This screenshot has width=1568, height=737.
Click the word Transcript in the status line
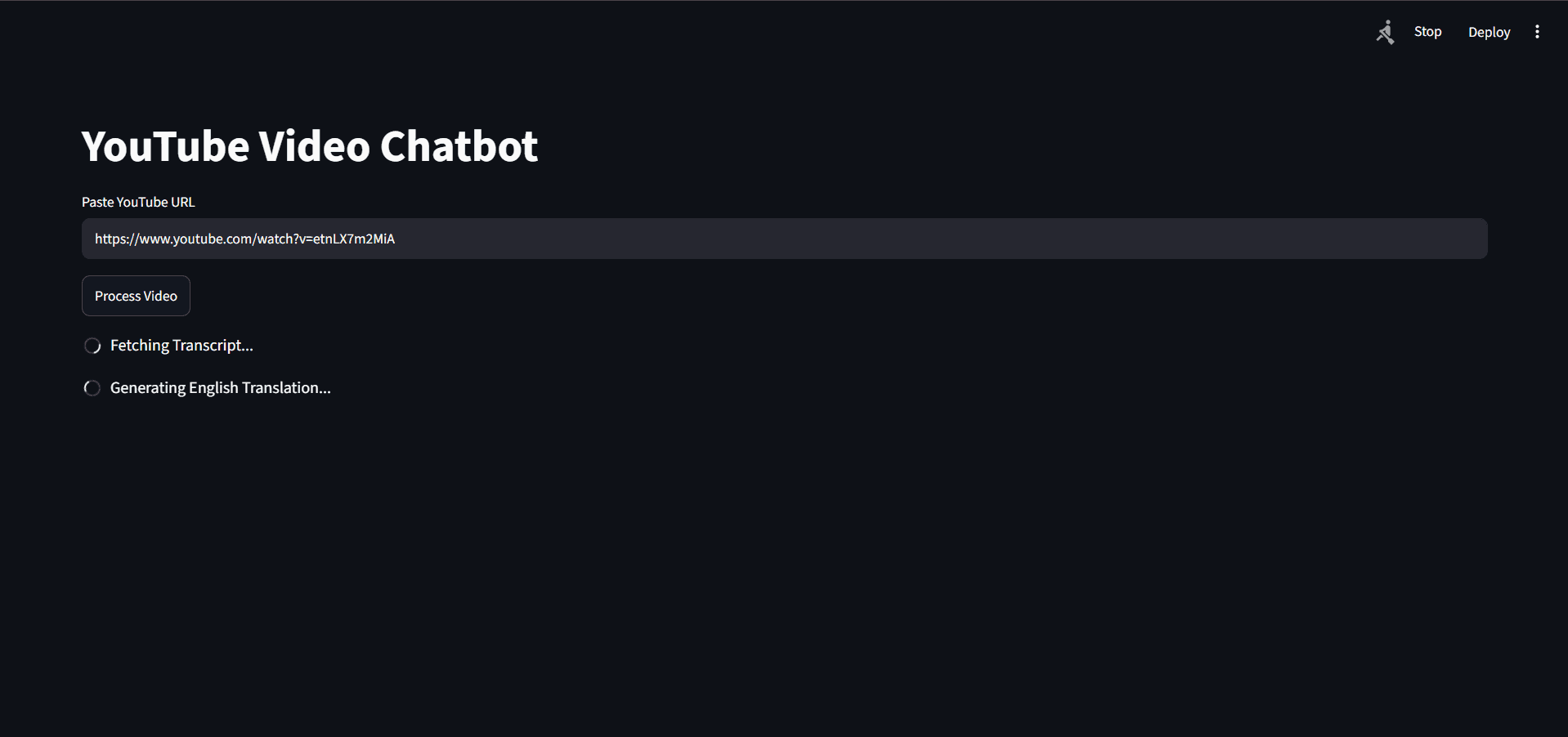(x=213, y=346)
